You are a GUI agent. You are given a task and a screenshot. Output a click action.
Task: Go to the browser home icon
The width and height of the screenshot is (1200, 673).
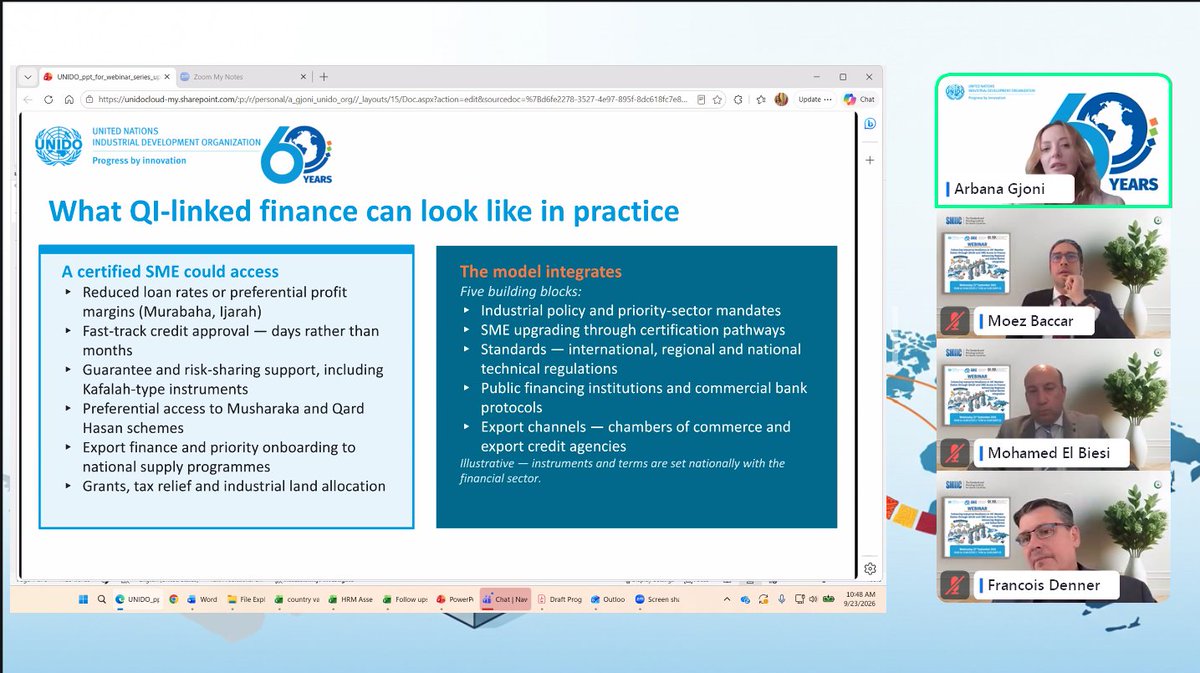(x=68, y=99)
